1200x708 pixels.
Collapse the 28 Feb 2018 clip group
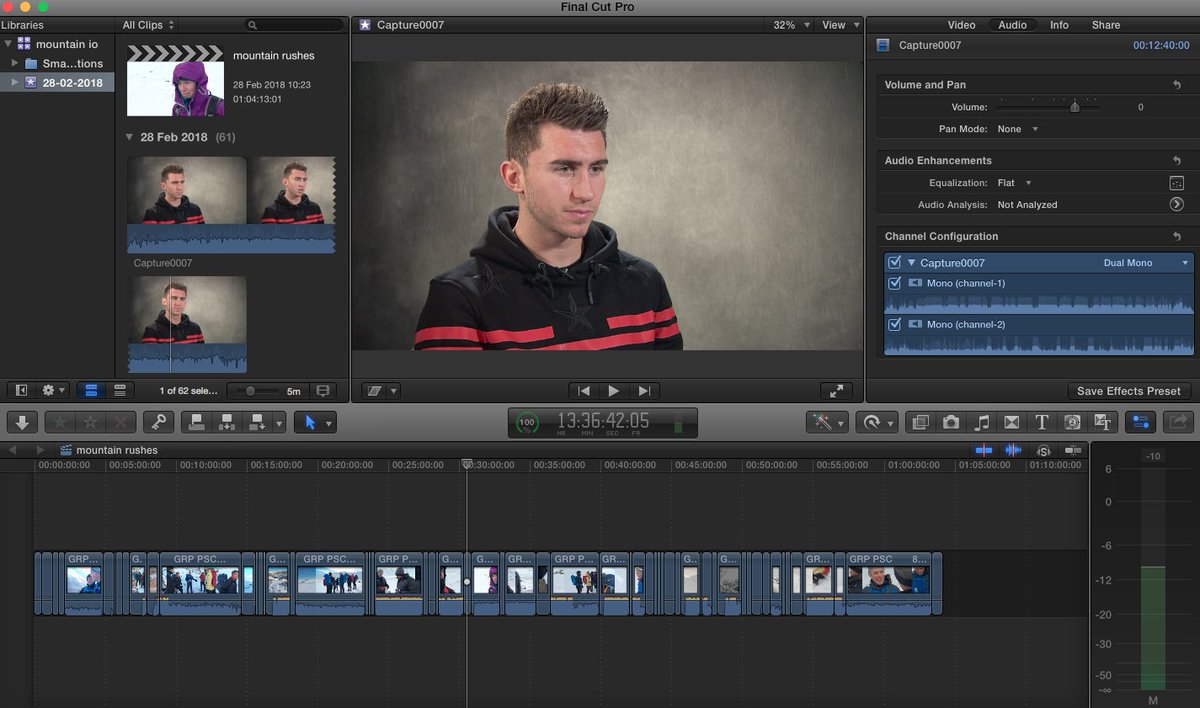(128, 136)
